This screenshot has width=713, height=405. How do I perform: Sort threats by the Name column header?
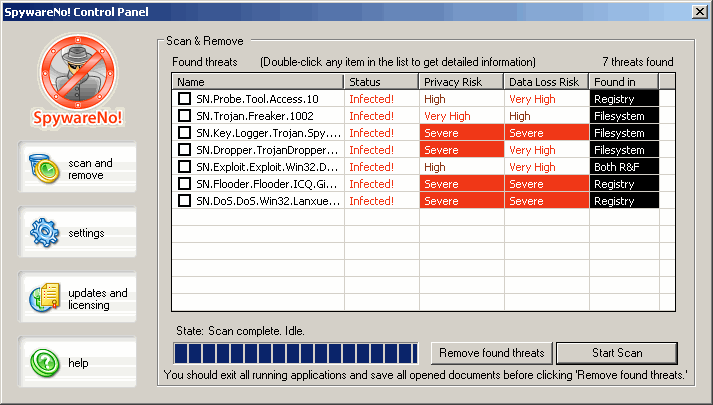[x=258, y=82]
